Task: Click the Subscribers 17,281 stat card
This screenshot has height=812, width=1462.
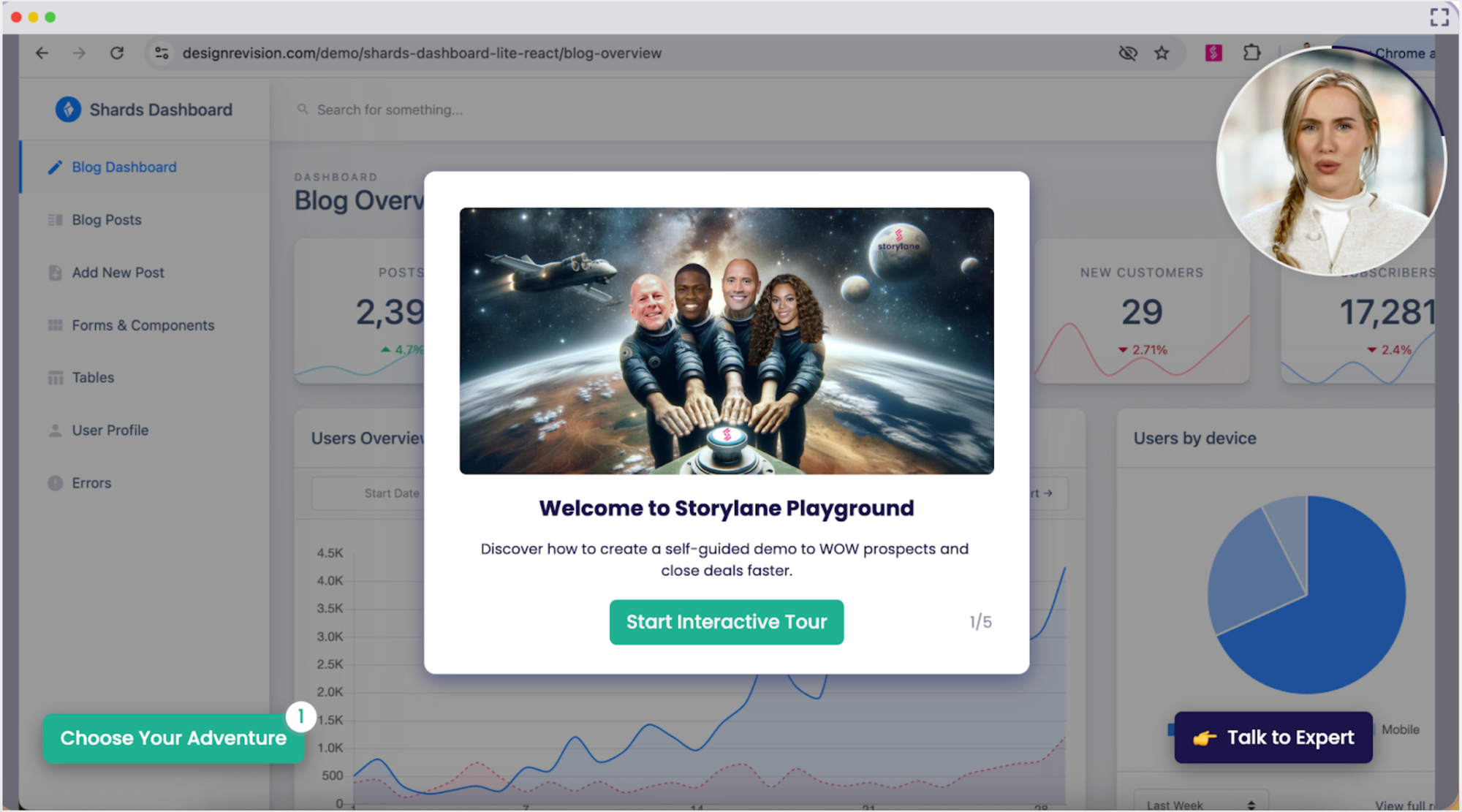Action: (x=1358, y=311)
